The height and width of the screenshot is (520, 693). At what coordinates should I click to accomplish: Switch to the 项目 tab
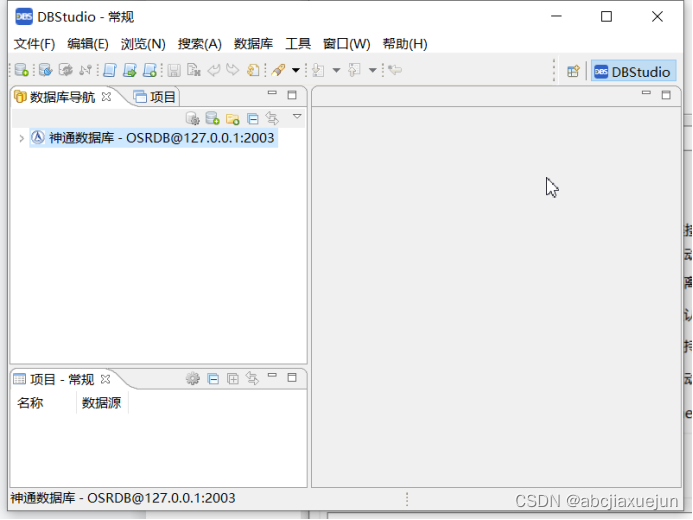click(155, 97)
